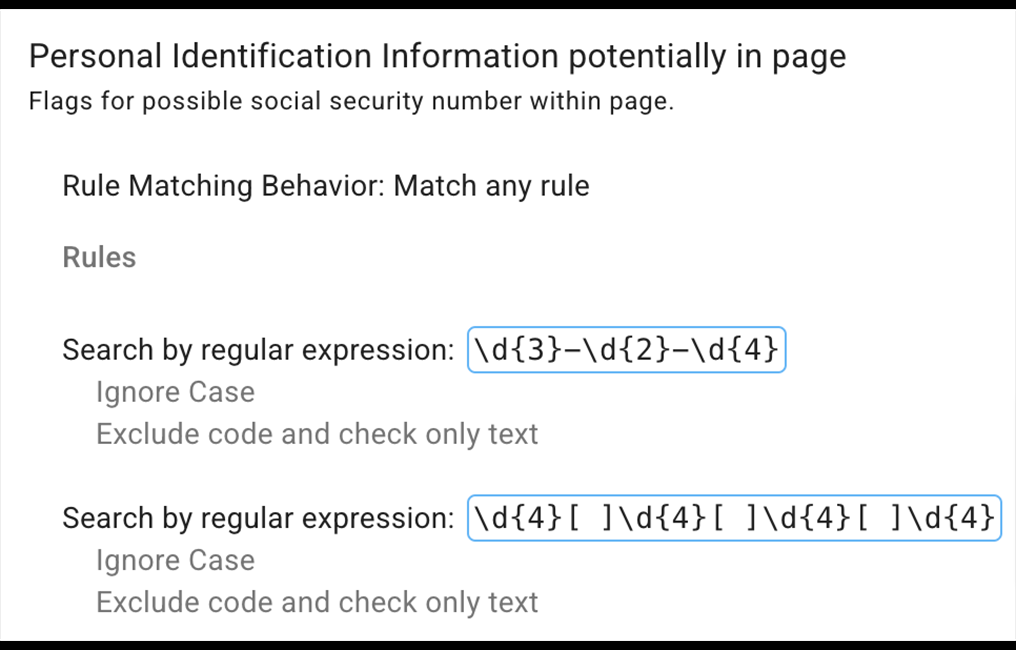
Task: Toggle Exclude code and check only text (second rule)
Action: click(317, 602)
